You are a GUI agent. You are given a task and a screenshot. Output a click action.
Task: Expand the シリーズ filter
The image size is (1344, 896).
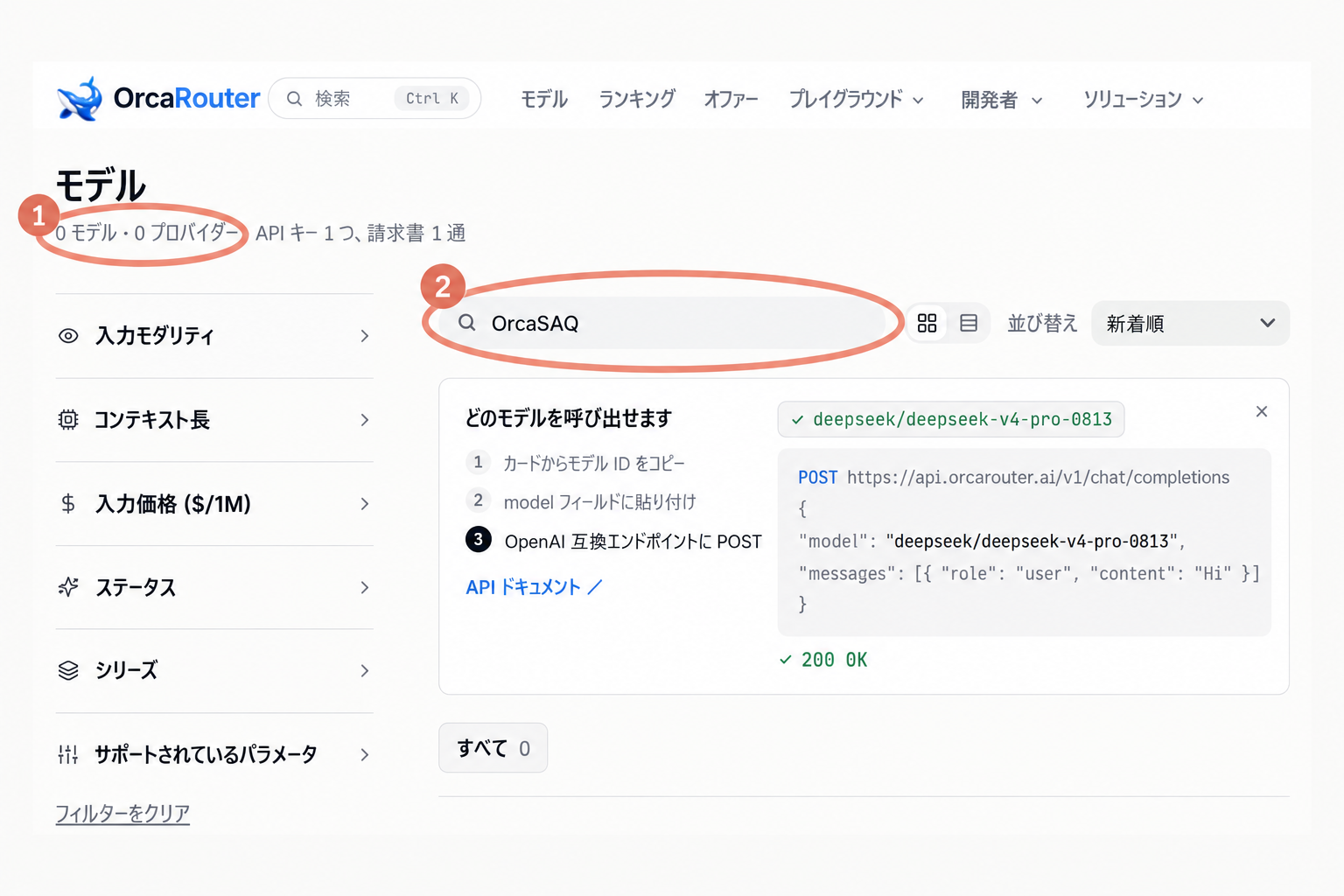click(214, 670)
